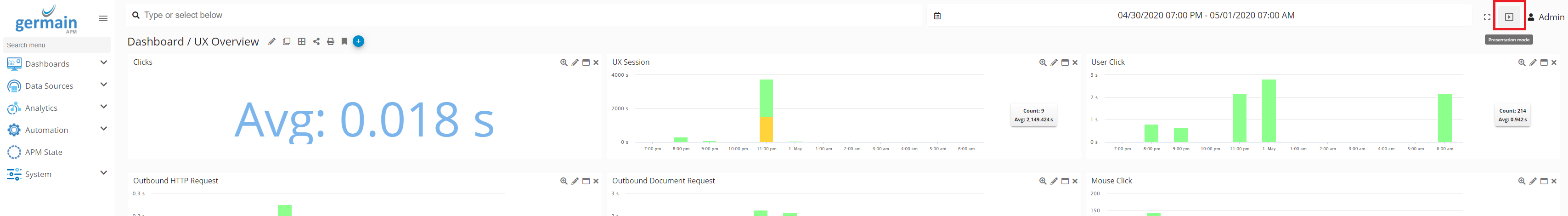Zoom into the UX Session chart

coord(1043,63)
